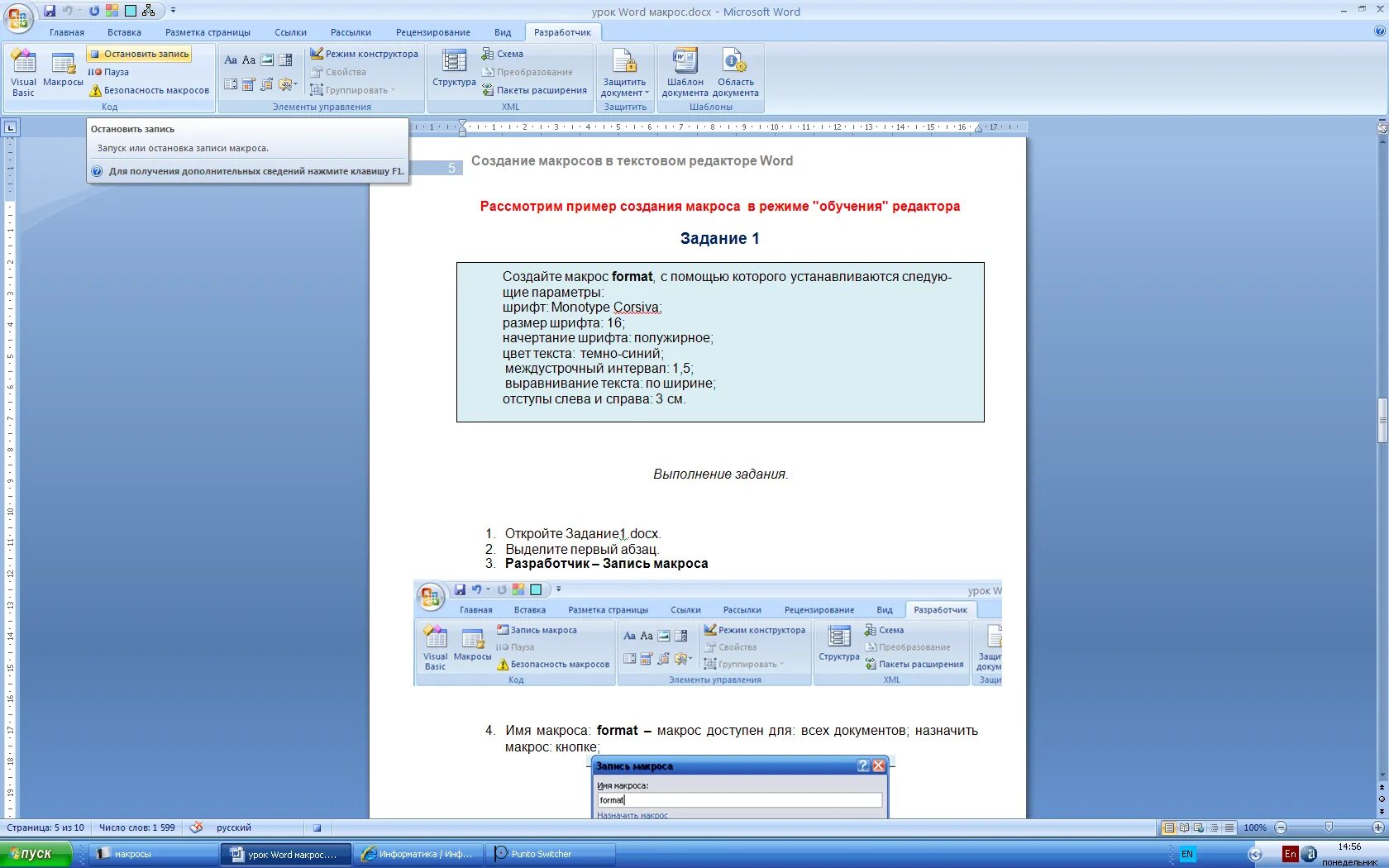The height and width of the screenshot is (868, 1389).
Task: Insert a plain text content control
Action: (249, 60)
